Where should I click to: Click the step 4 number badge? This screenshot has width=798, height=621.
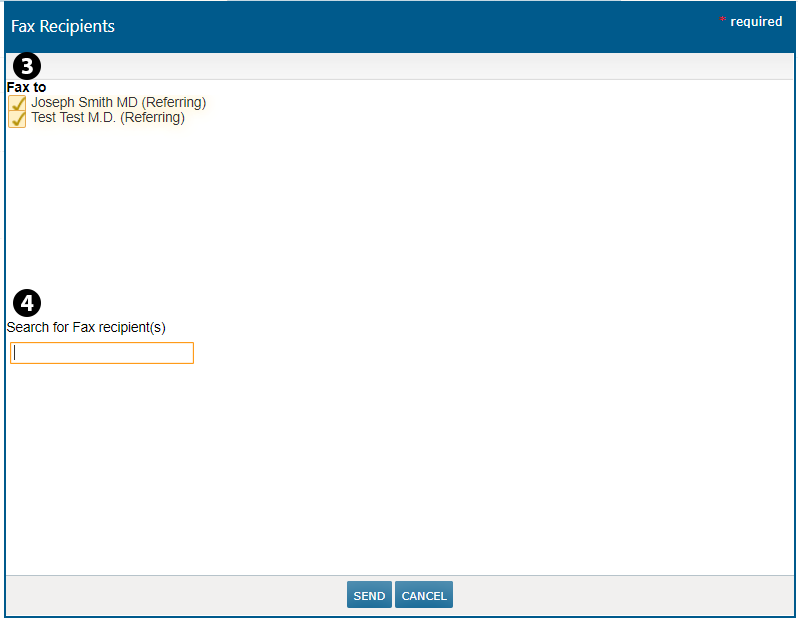(27, 302)
